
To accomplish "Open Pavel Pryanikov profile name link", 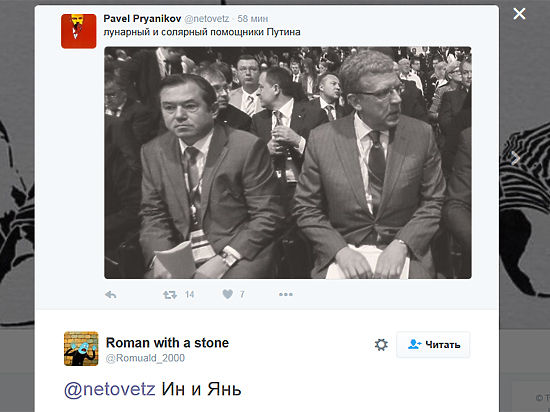I will [142, 19].
